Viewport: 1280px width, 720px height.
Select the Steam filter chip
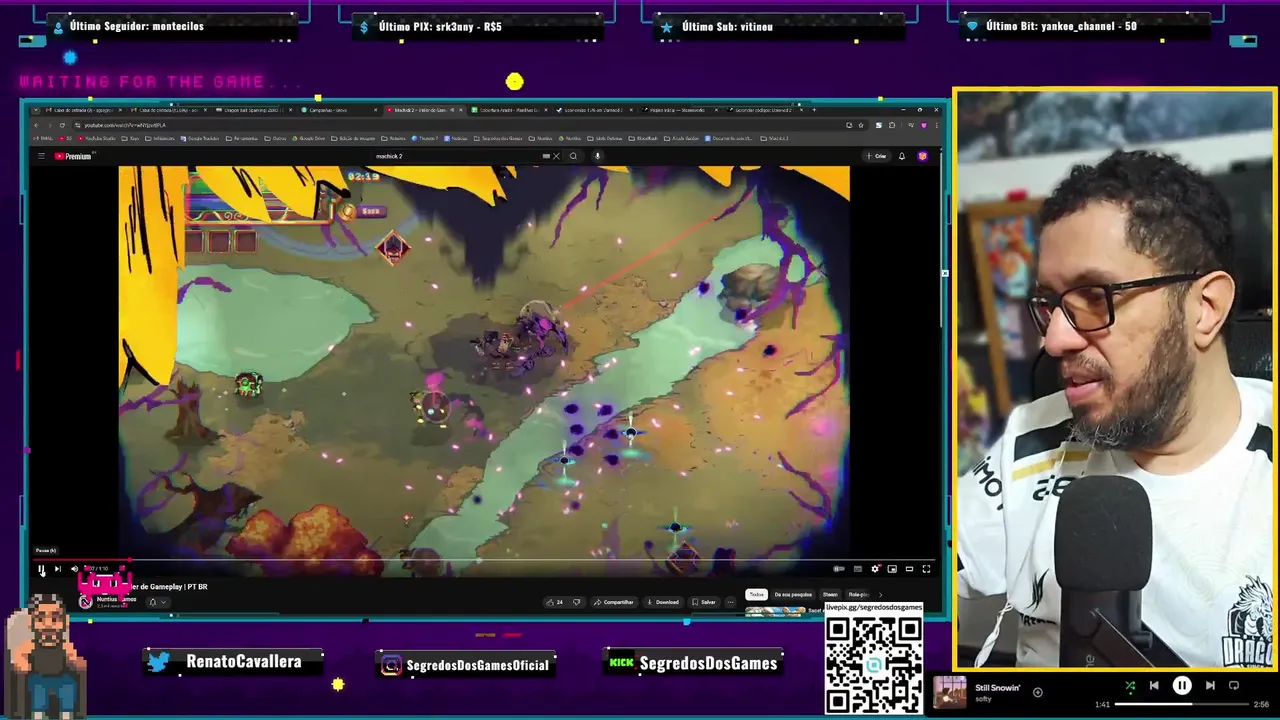pos(830,594)
